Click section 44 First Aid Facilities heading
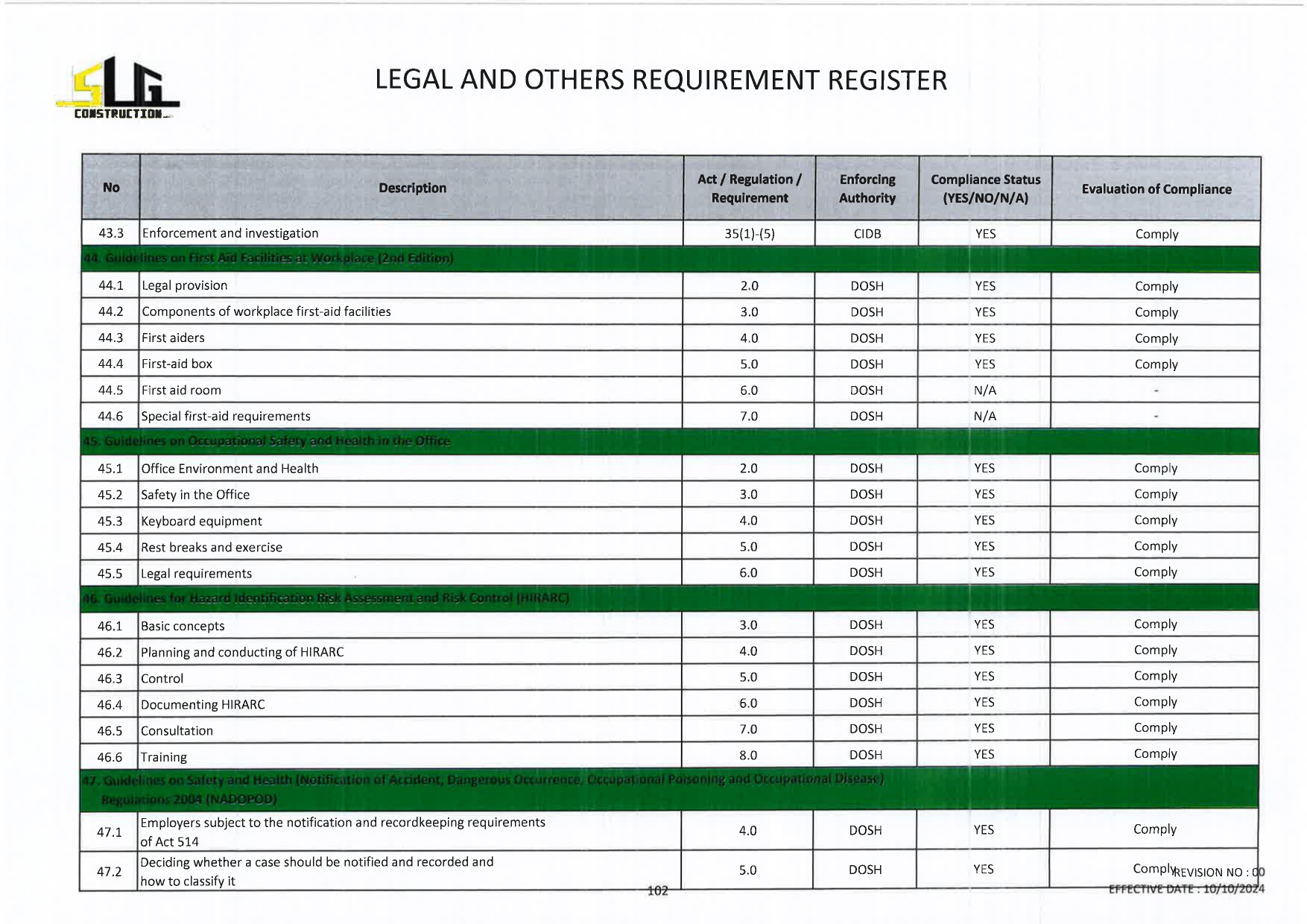Viewport: 1307px width, 924px height. pyautogui.click(x=268, y=259)
